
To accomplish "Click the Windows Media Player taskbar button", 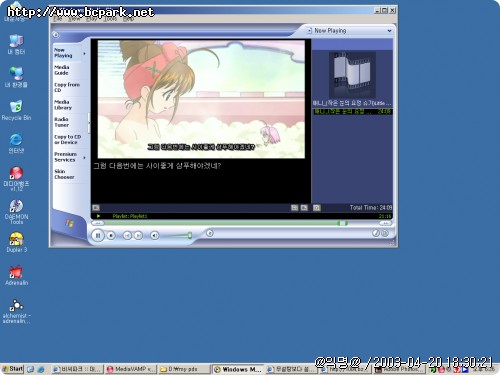I will click(x=238, y=369).
